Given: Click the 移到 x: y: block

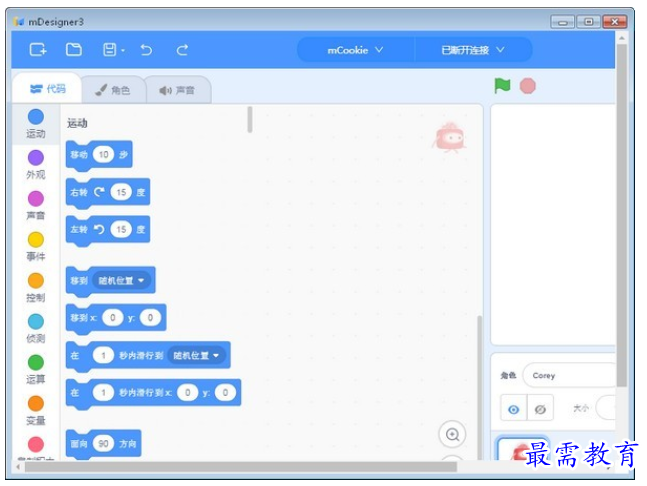Looking at the screenshot, I should [116, 318].
